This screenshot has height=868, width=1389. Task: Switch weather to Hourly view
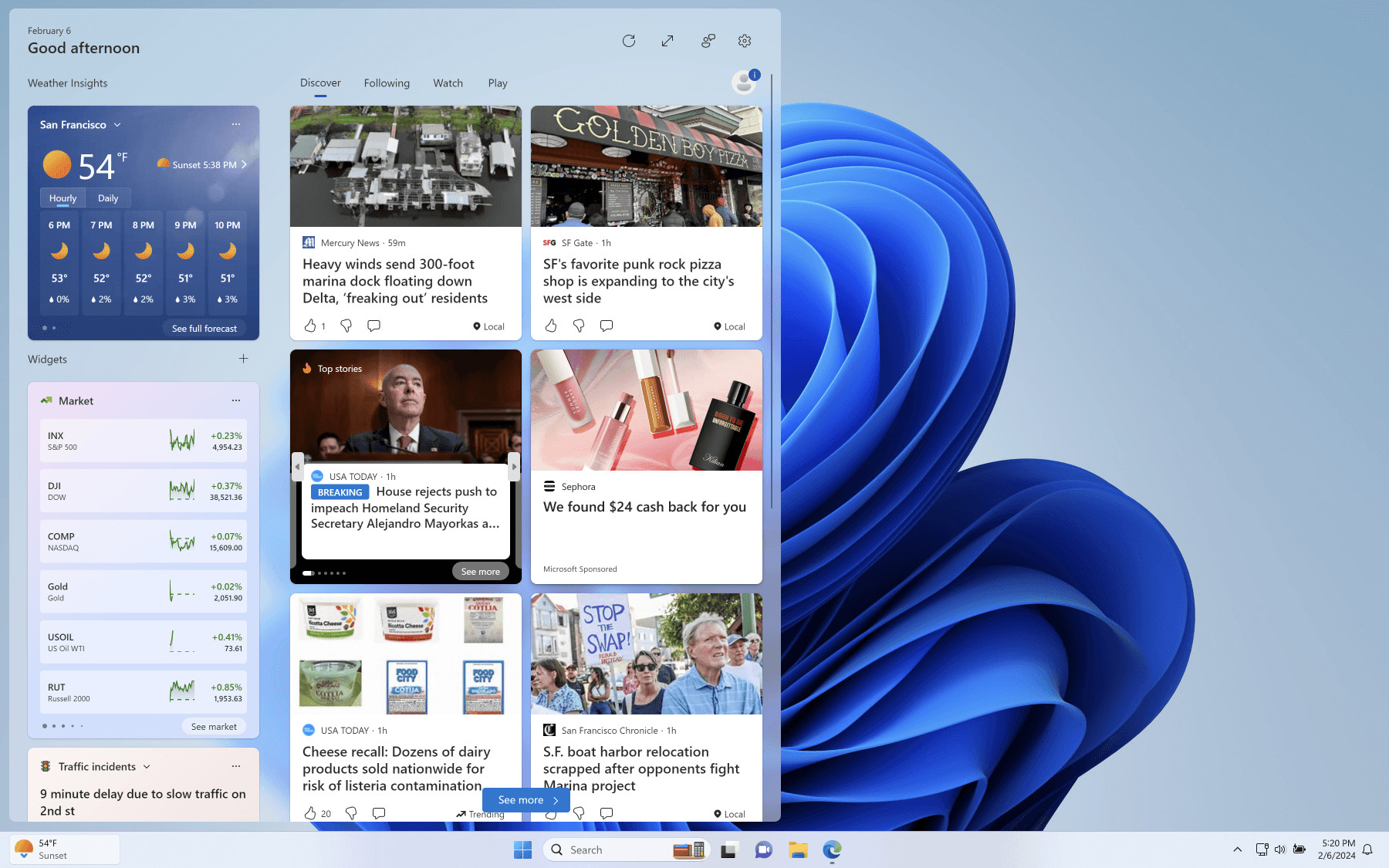click(63, 198)
